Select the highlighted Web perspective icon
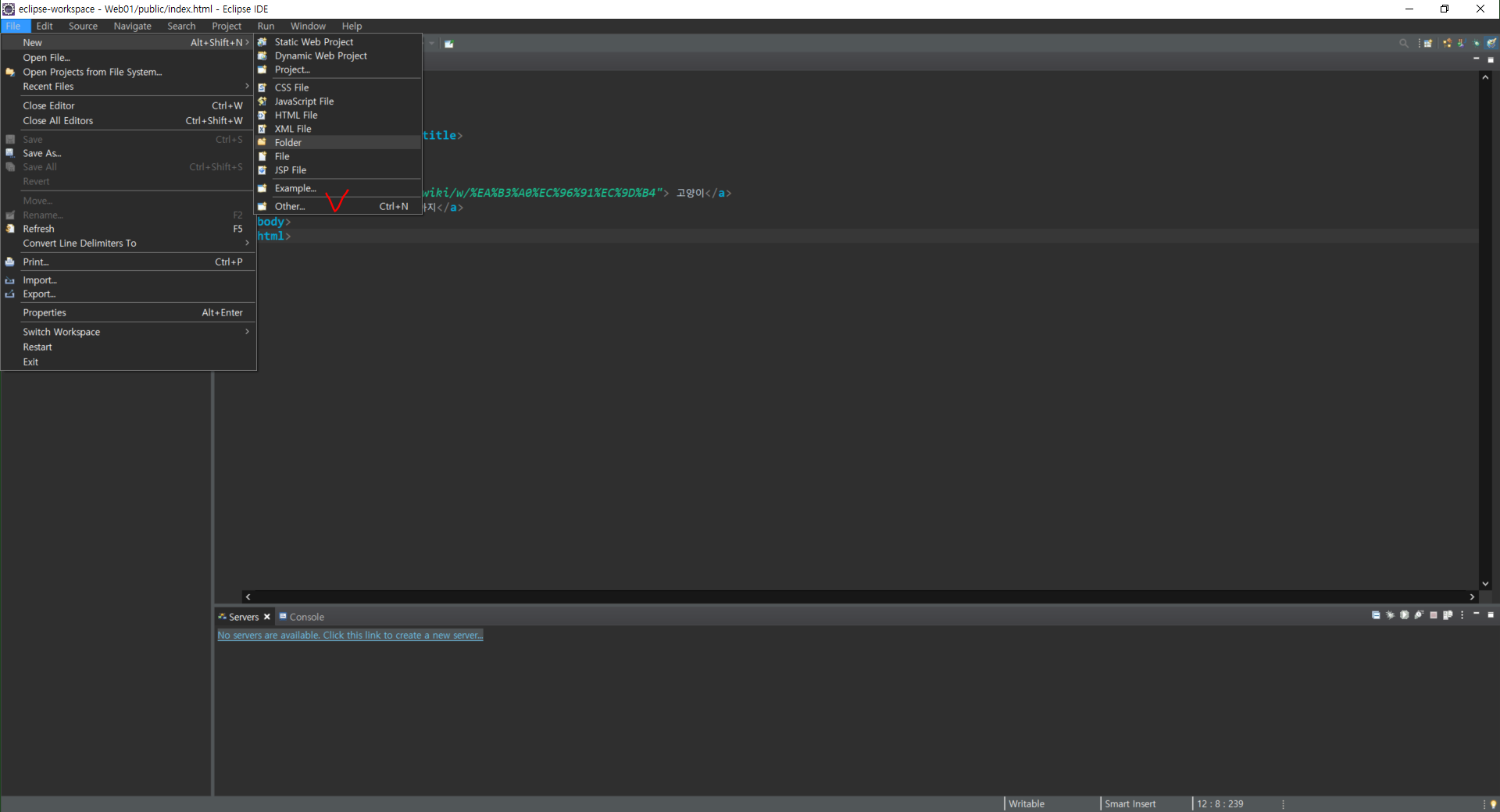 click(x=1491, y=43)
